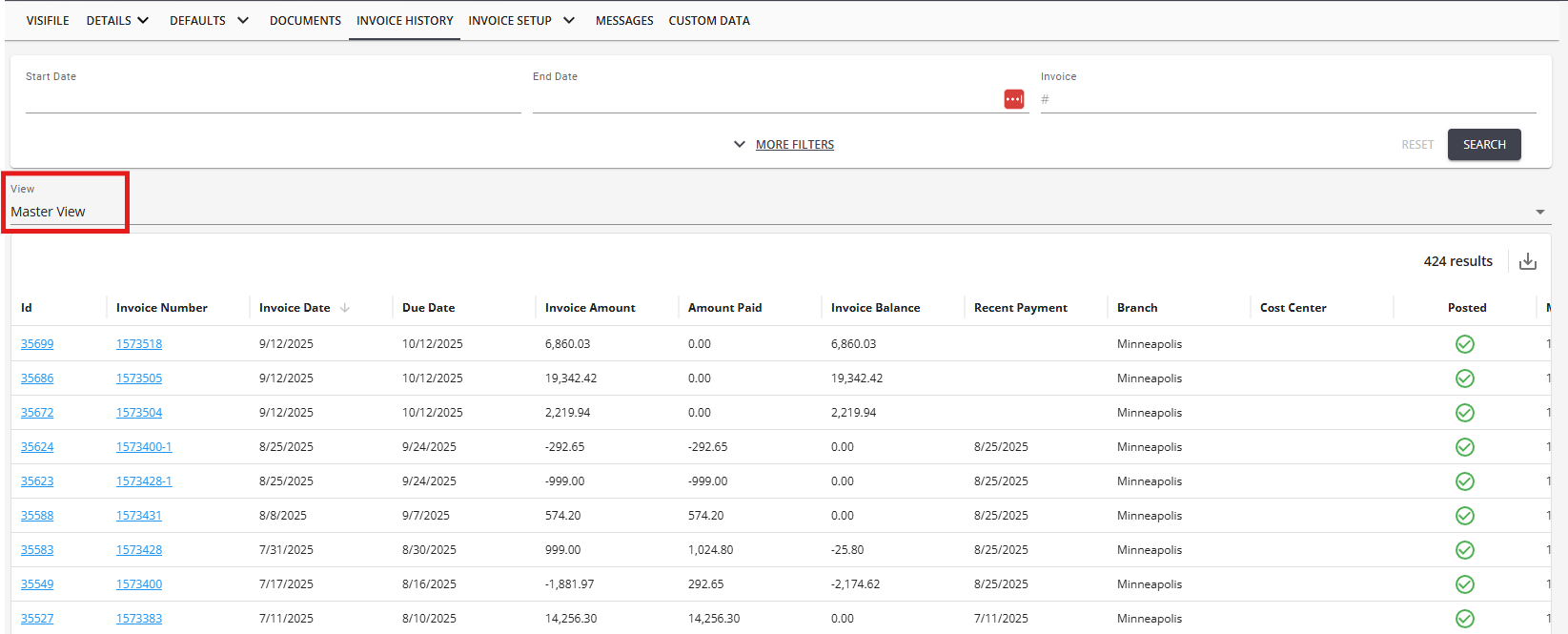
Task: Click posted checkmark for invoice 1573504
Action: tap(1465, 413)
